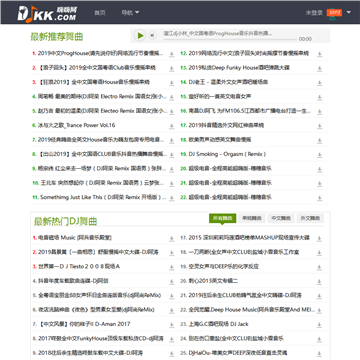360x360 pixels.
Task: Download recommended track 5 Electeo Remix
Action: coord(172,112)
